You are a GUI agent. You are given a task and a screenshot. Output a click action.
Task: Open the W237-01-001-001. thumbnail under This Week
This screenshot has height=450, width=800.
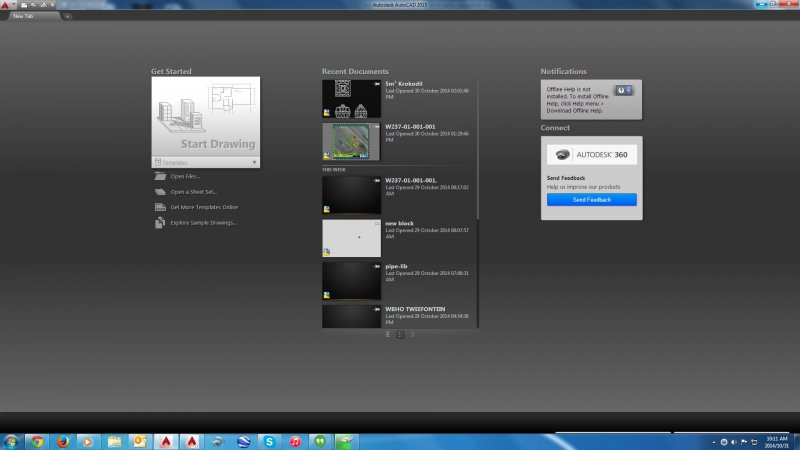click(x=351, y=195)
